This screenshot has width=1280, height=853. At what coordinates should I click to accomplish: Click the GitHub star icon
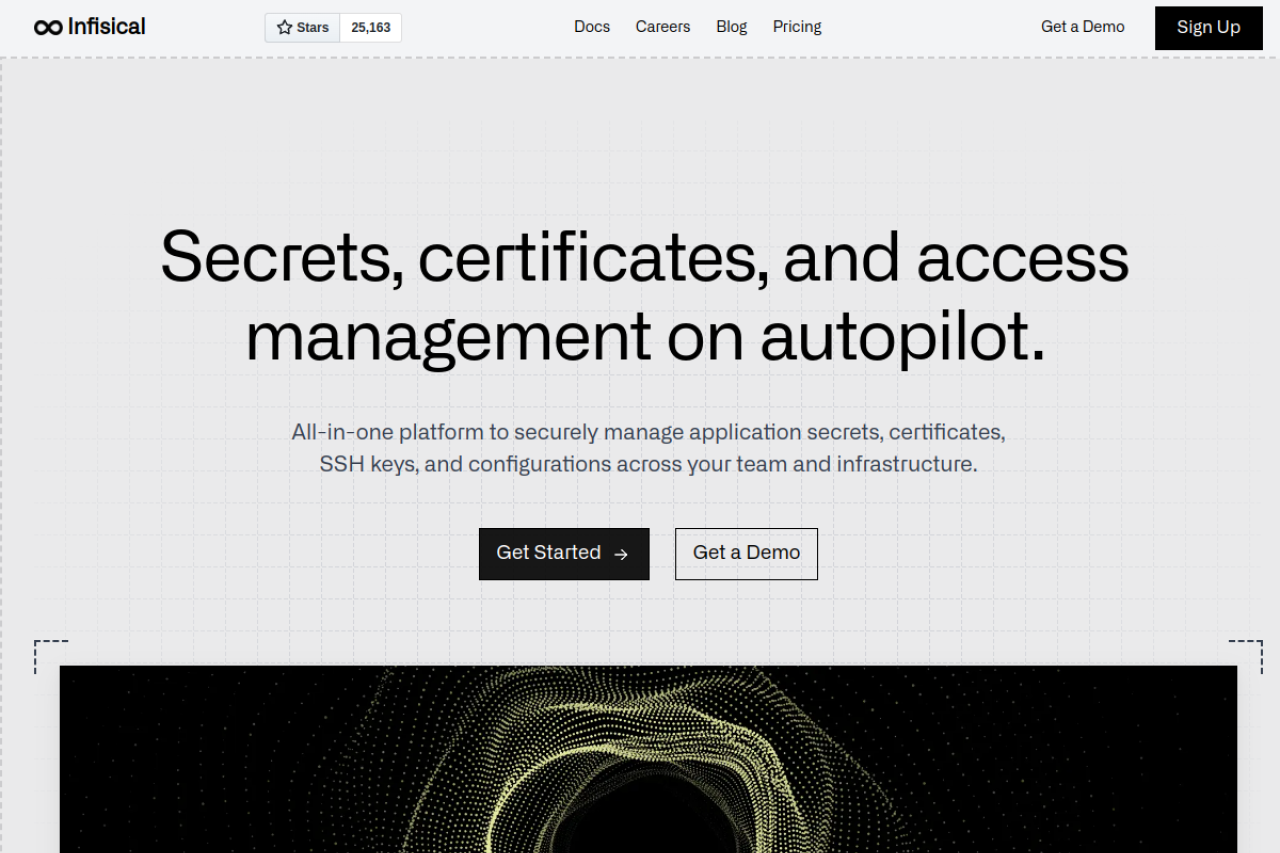(285, 28)
